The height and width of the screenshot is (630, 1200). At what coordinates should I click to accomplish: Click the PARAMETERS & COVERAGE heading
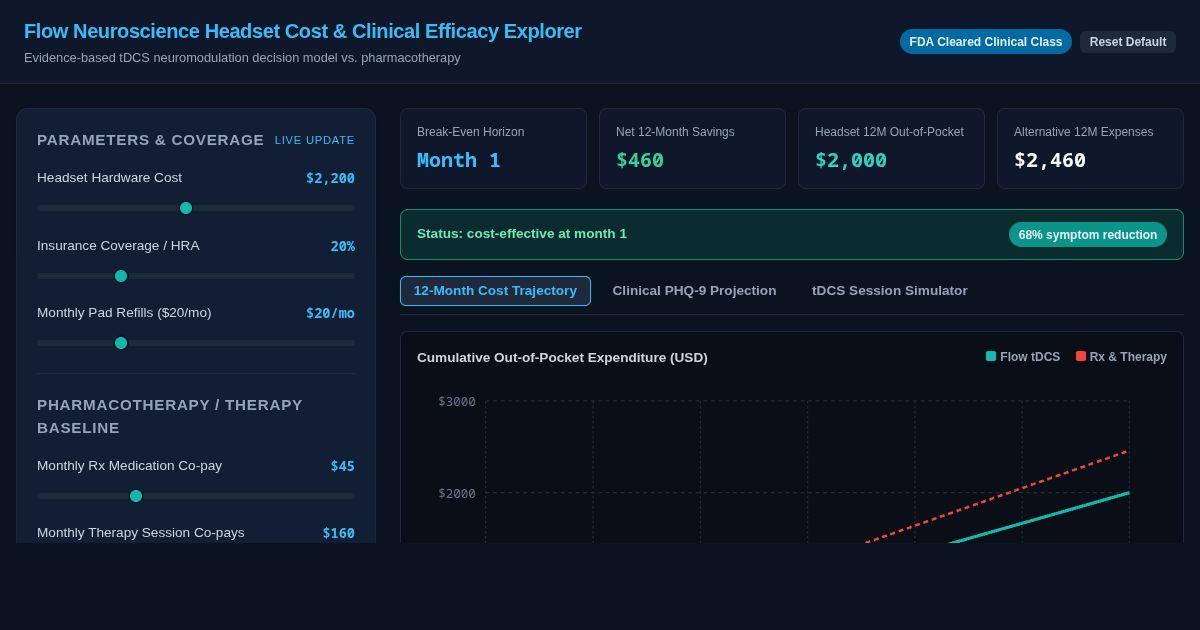pos(151,140)
